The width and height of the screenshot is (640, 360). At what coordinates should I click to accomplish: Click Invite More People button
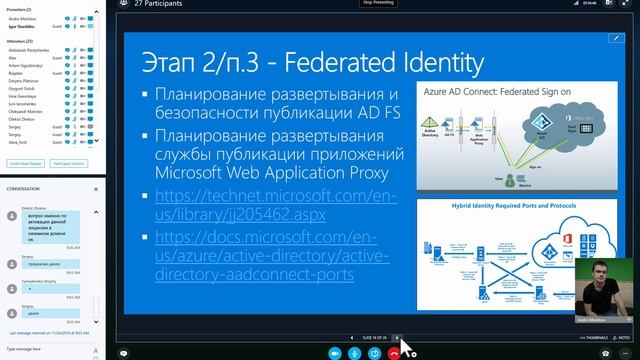[25, 164]
